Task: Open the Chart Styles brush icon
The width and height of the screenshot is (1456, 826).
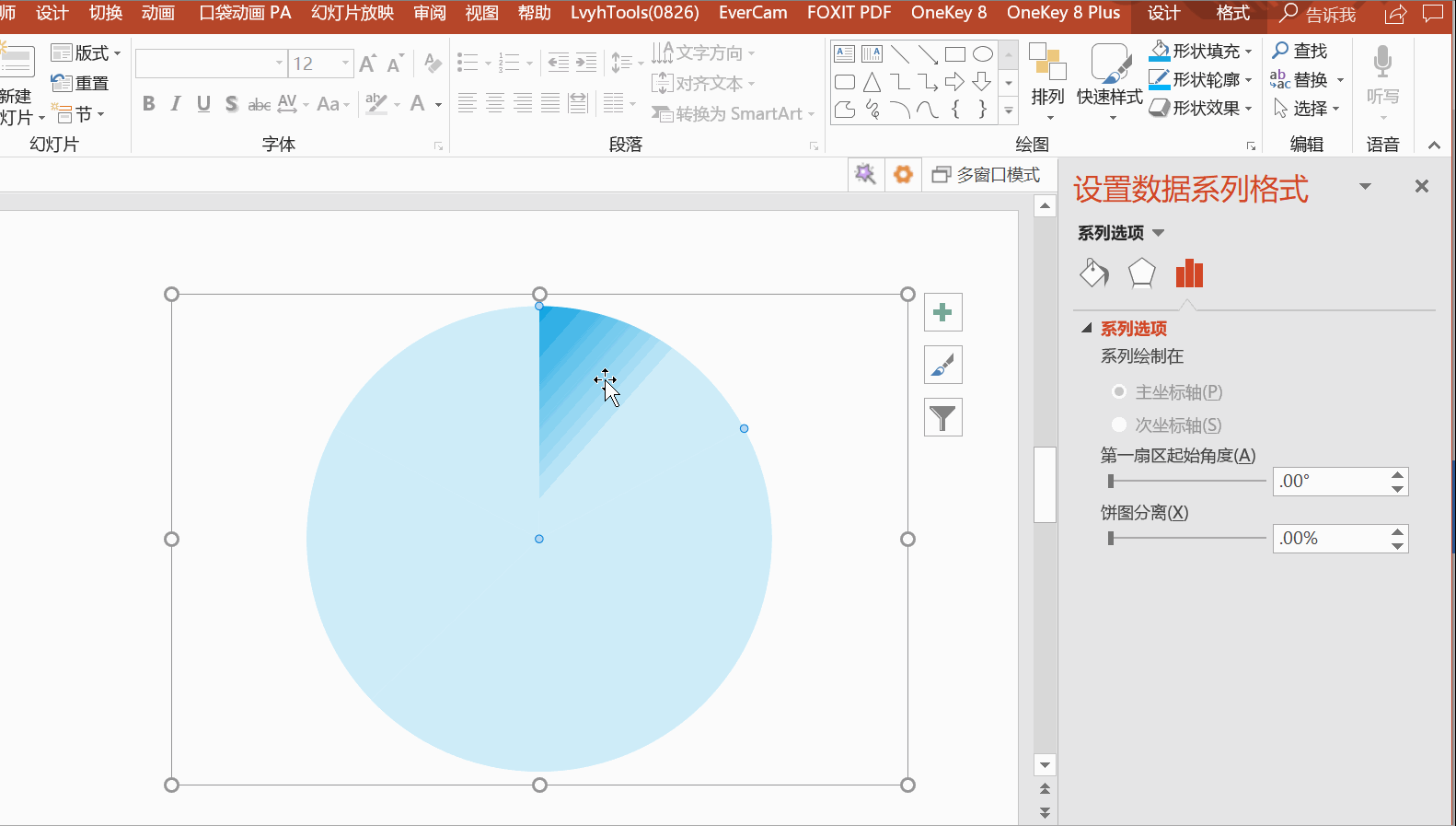Action: [942, 366]
